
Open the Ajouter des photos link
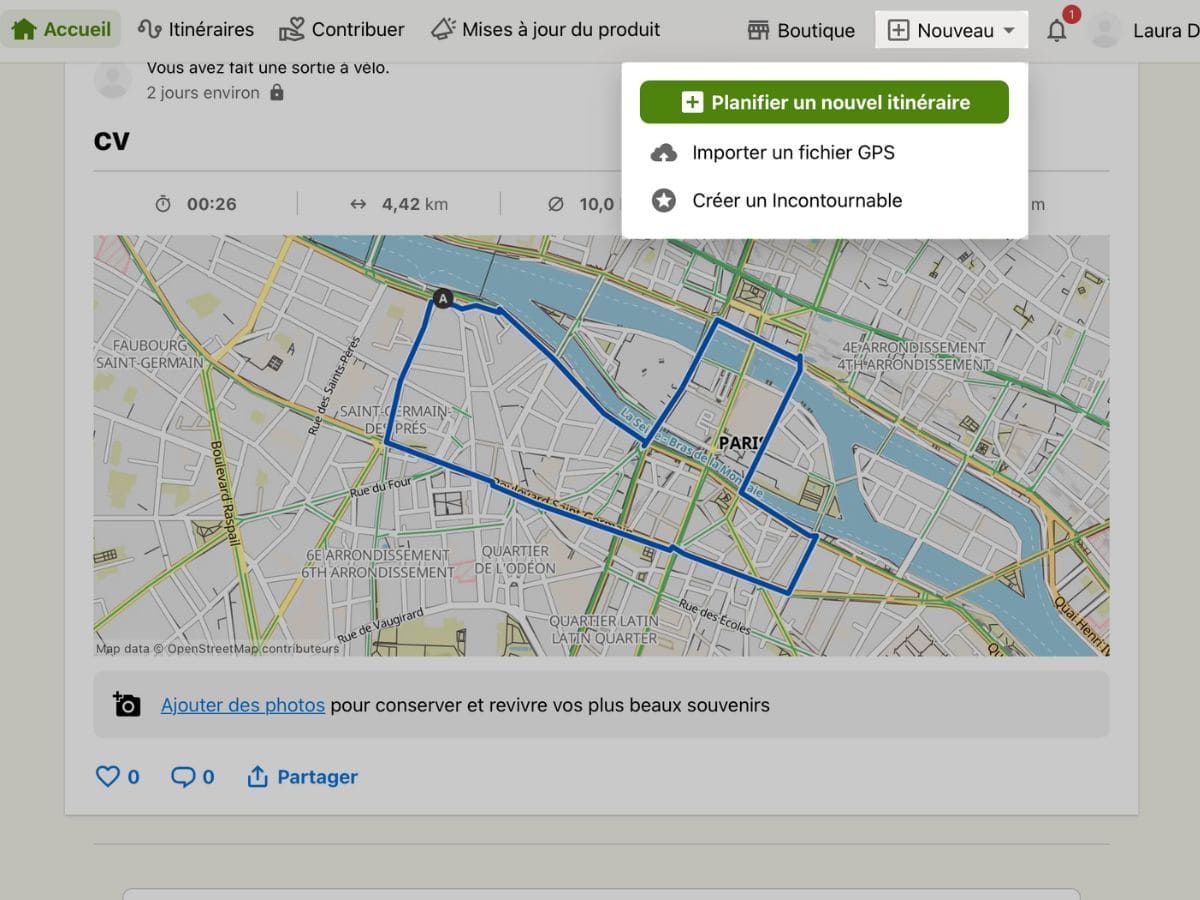click(243, 705)
